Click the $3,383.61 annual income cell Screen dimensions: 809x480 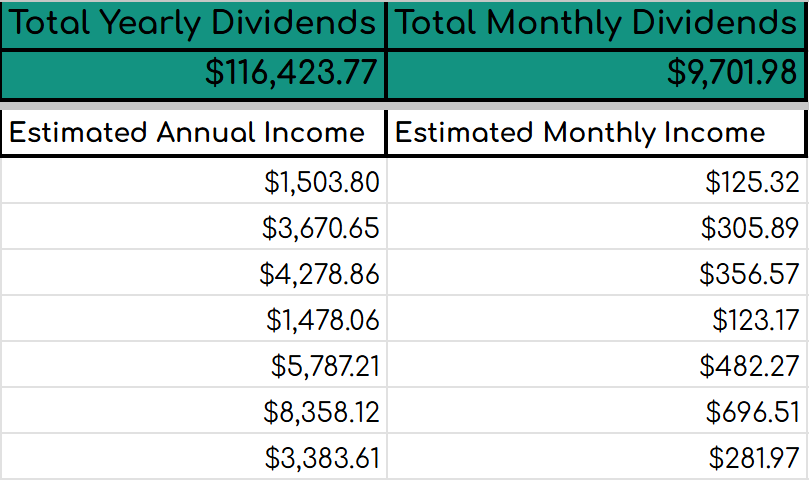coord(193,456)
